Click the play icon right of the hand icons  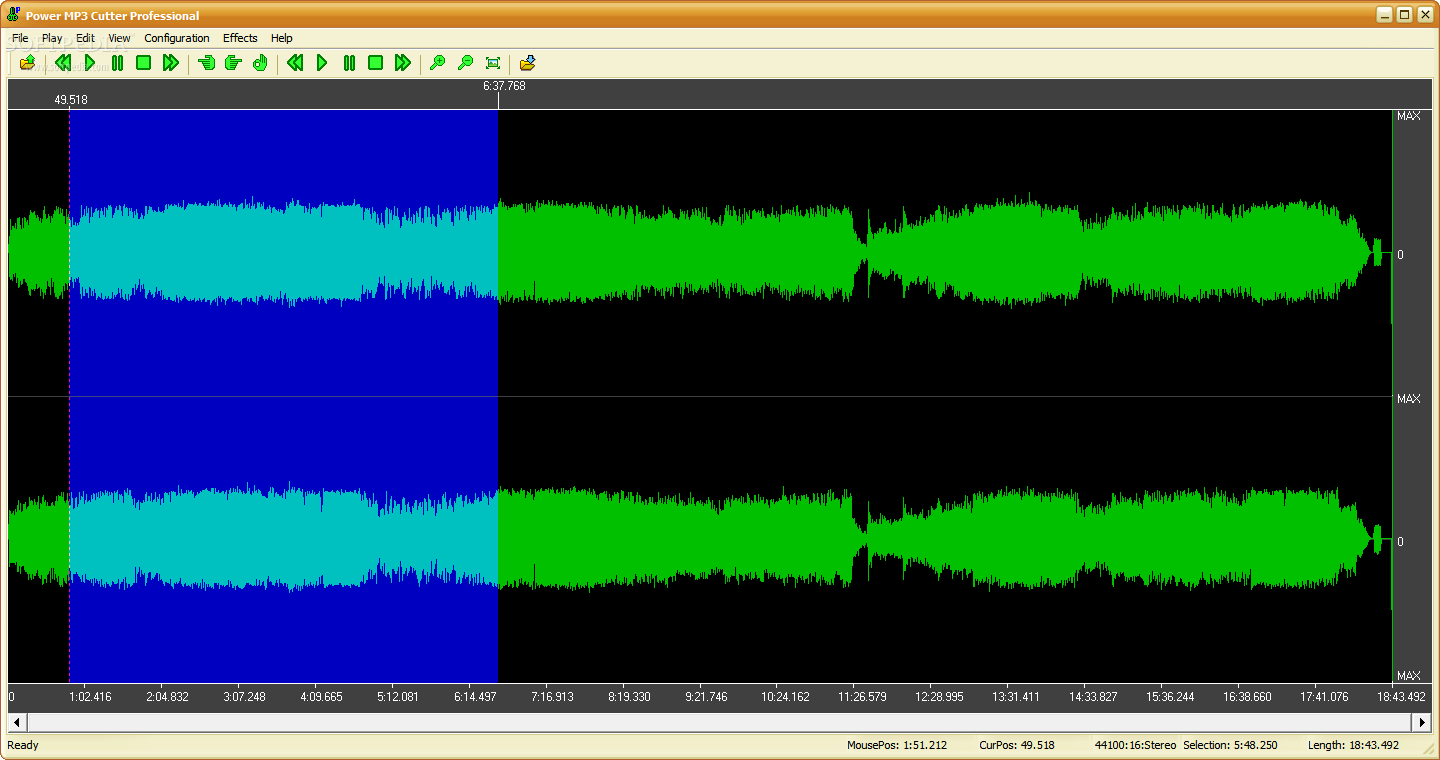(x=322, y=63)
